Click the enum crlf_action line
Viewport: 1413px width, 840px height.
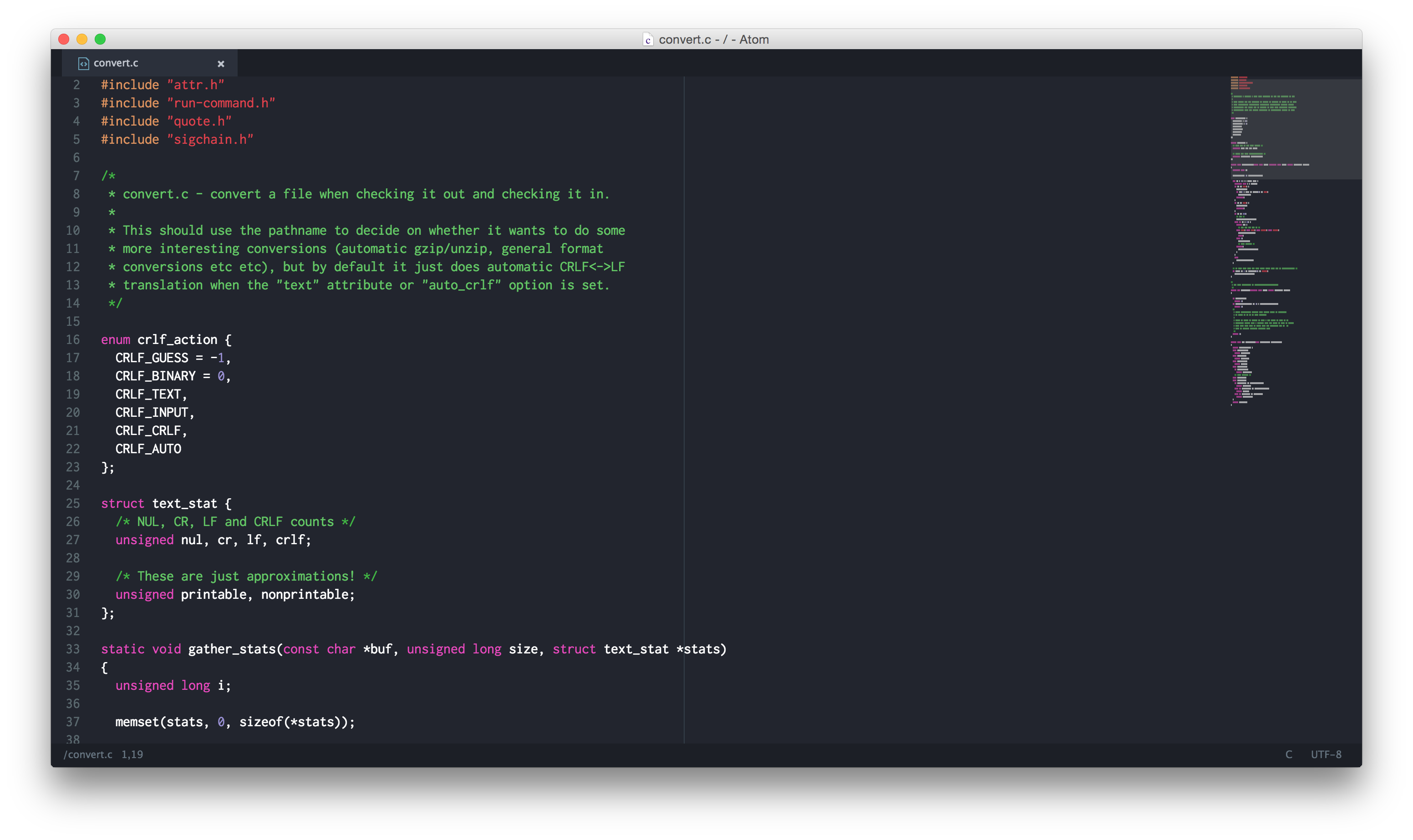click(x=166, y=339)
